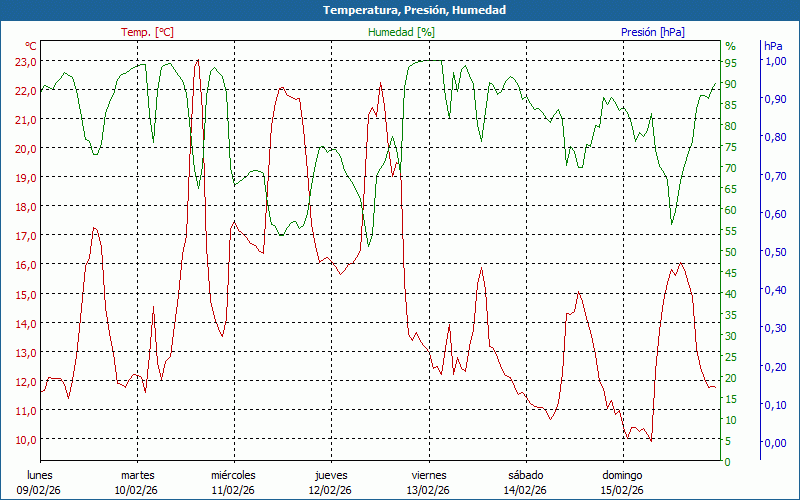Viewport: 800px width, 500px height.
Task: Click the 0,00 tick on pressure axis
Action: (x=775, y=443)
